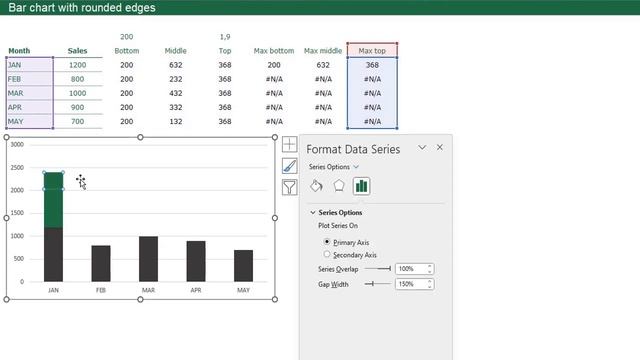Select the cell with sales value 700

click(78, 121)
